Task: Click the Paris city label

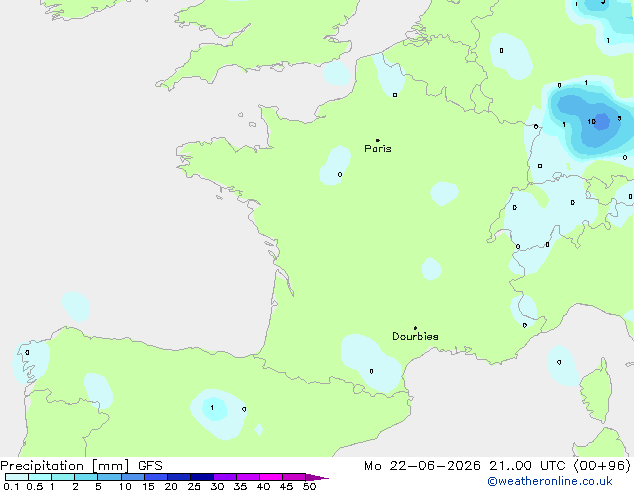Action: coord(378,149)
